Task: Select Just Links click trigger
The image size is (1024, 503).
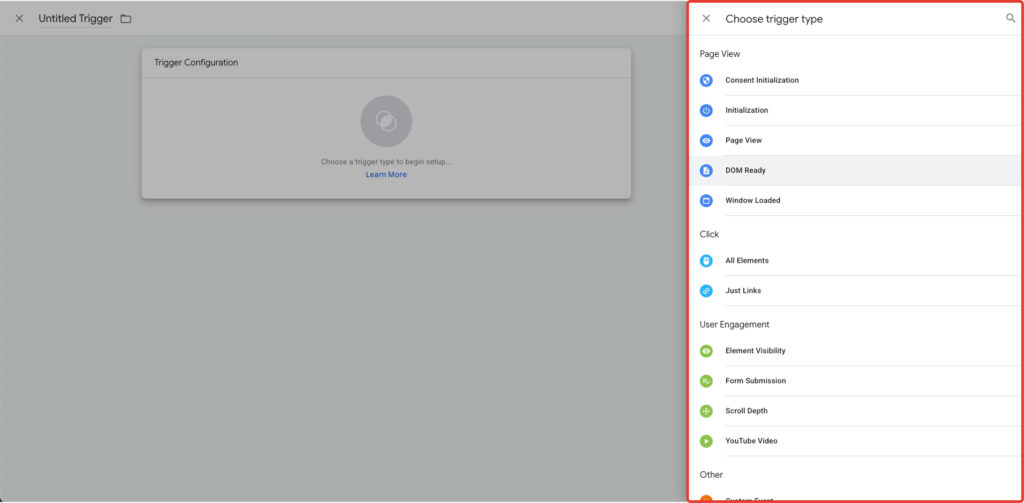Action: click(857, 291)
